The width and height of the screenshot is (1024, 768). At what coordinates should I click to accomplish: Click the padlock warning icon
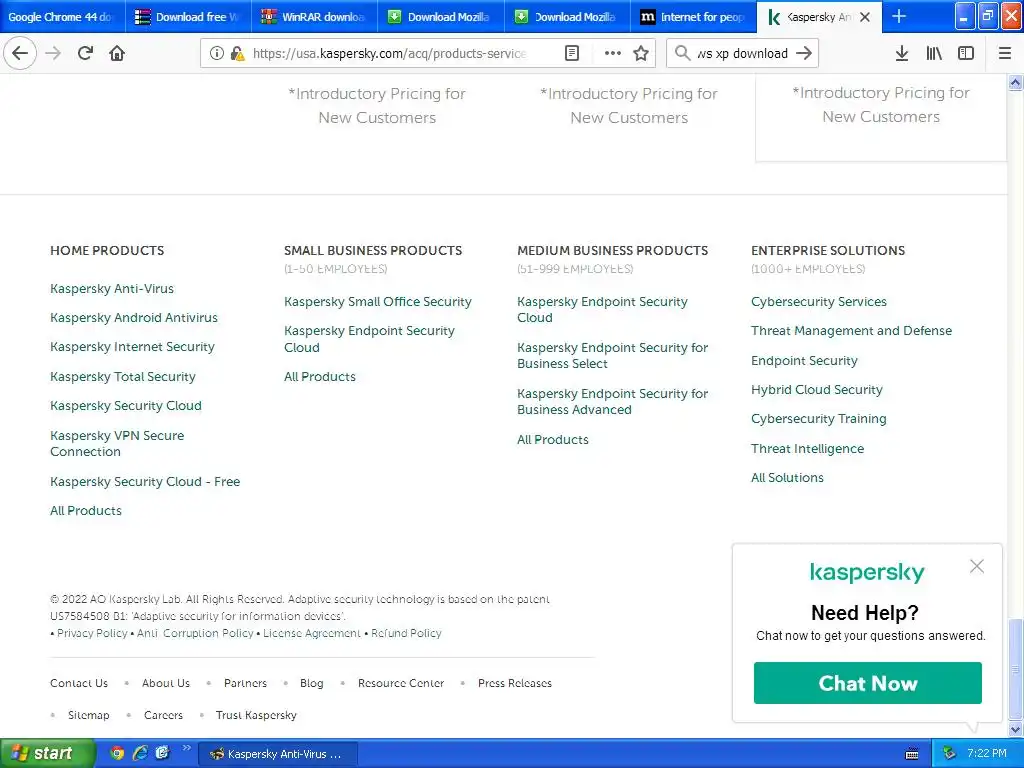[238, 53]
